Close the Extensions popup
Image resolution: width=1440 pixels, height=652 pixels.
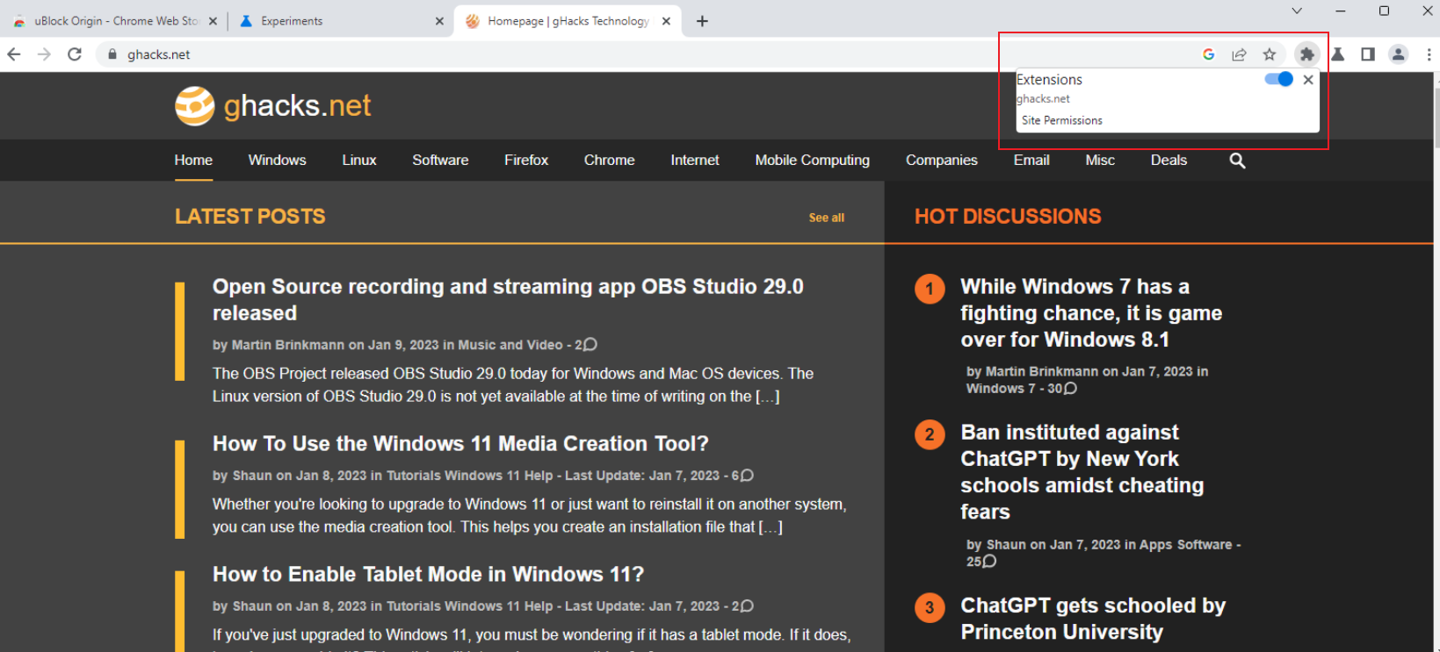tap(1308, 79)
